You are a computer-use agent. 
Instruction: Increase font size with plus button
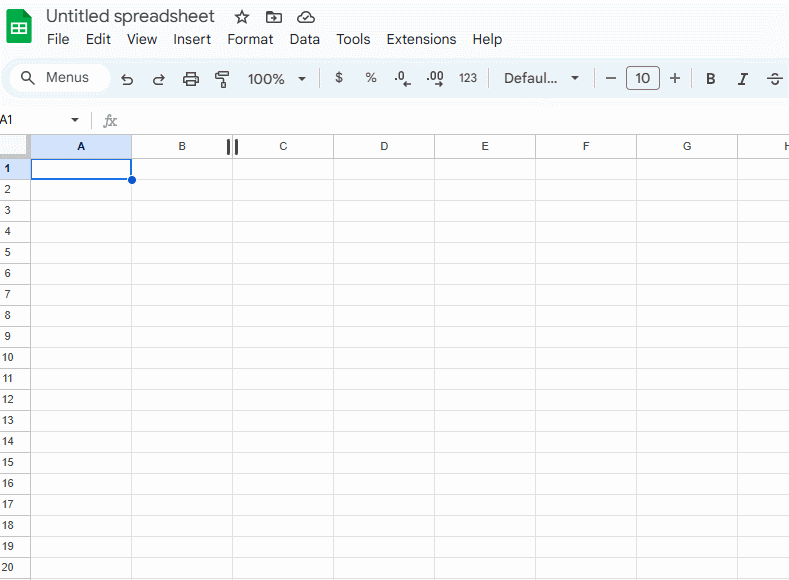pos(675,78)
